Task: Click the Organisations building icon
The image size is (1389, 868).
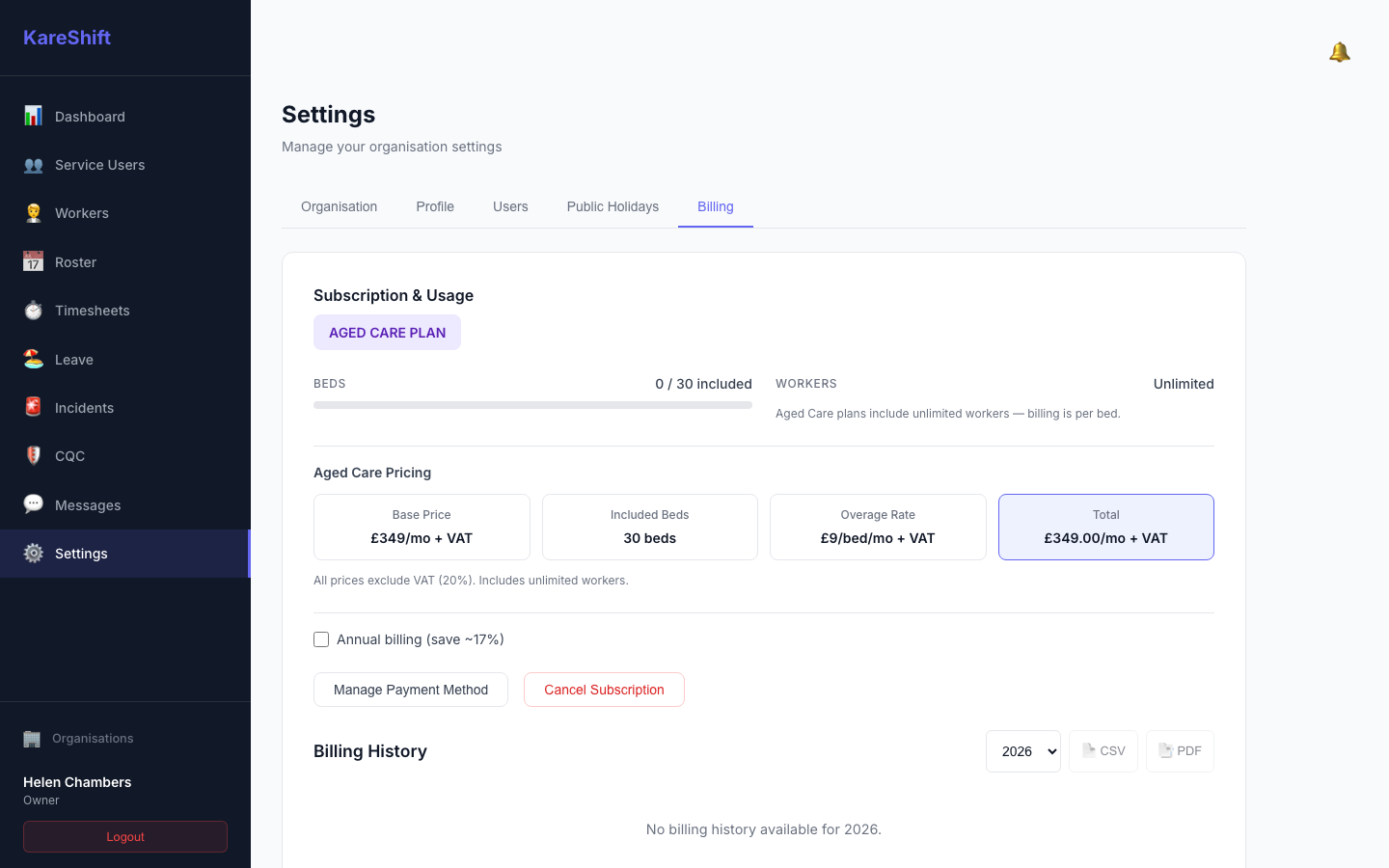Action: (x=32, y=739)
